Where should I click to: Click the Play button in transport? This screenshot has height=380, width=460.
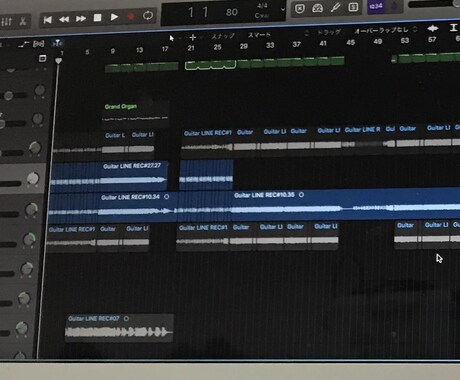(114, 17)
